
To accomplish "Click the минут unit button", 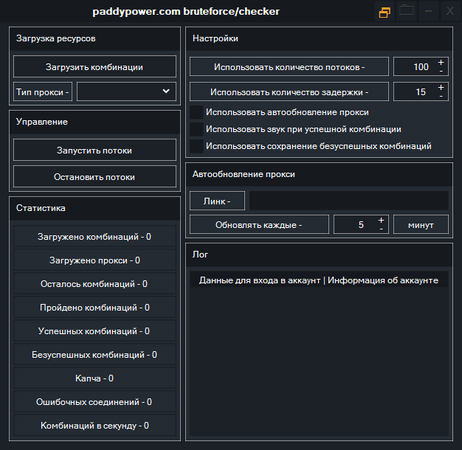I will coord(421,225).
